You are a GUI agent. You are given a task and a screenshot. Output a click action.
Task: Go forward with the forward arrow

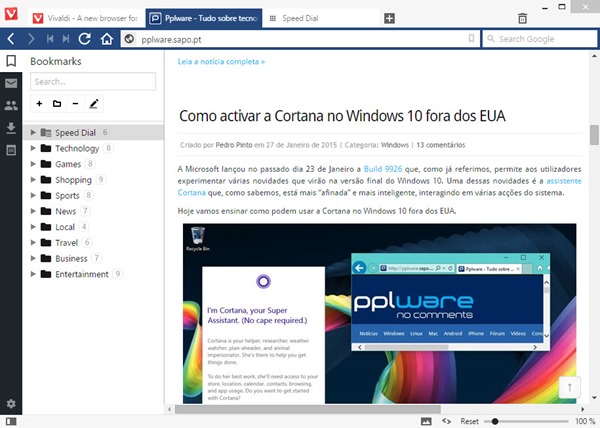(31, 39)
